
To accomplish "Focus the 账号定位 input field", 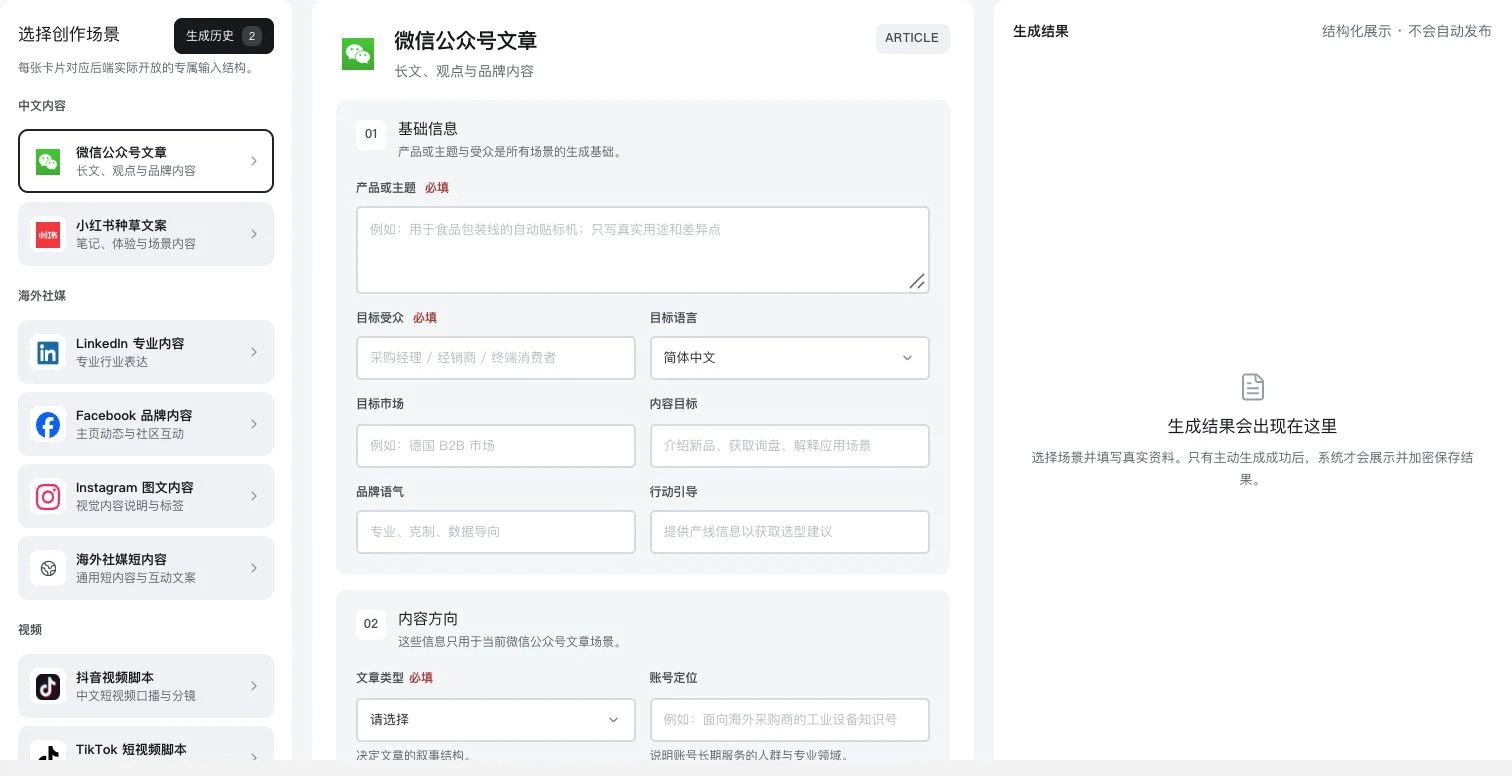I will 789,720.
